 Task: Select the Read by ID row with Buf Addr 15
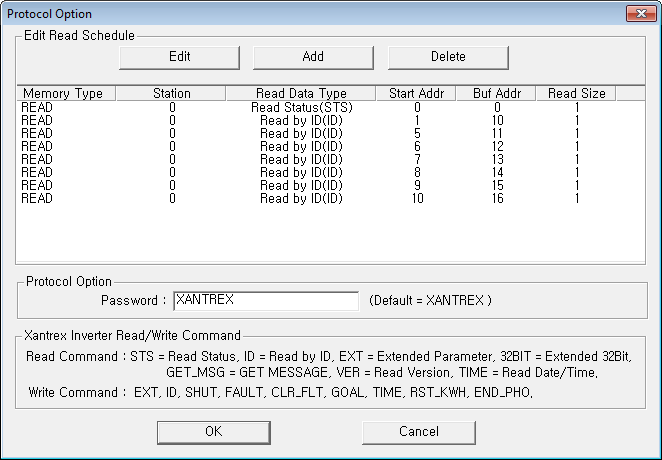click(x=331, y=186)
